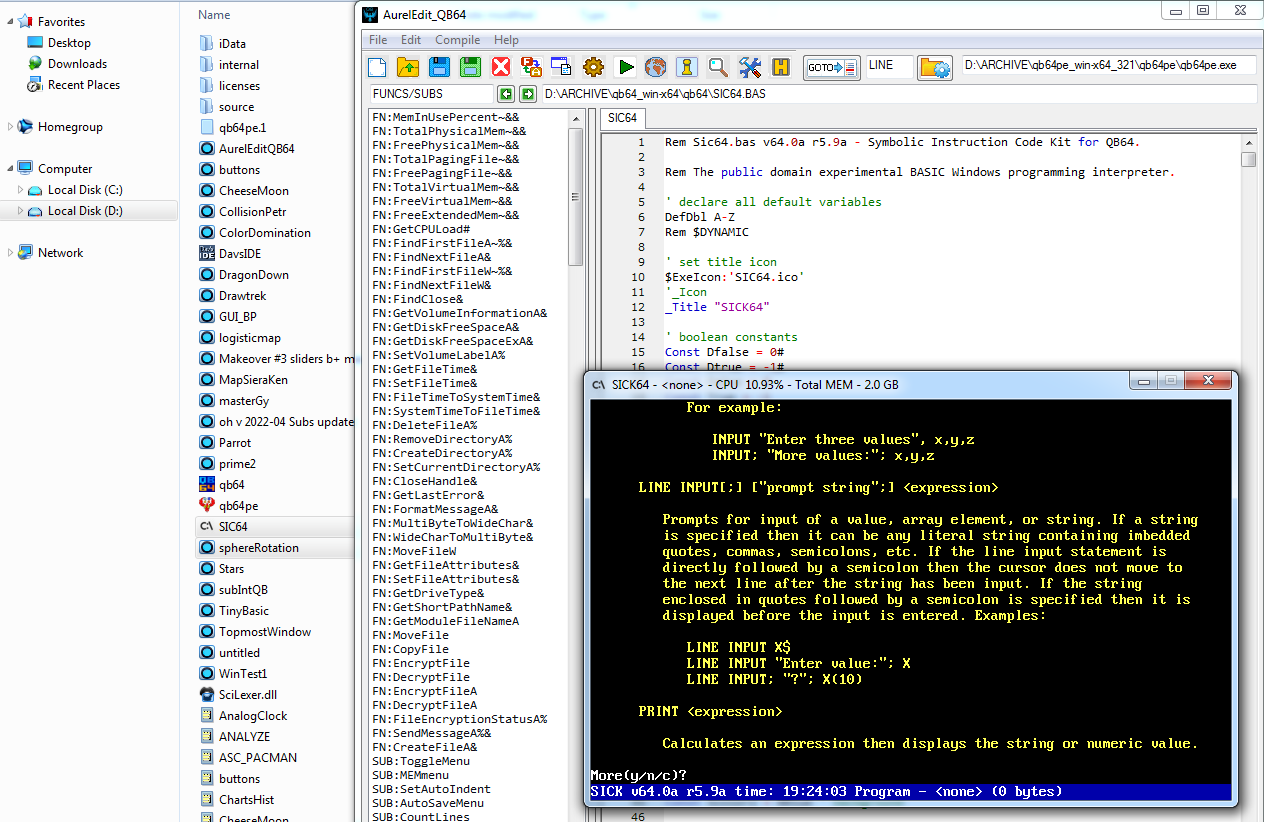
Task: Expand Favorites in Explorer navigation pane
Action: [x=11, y=21]
